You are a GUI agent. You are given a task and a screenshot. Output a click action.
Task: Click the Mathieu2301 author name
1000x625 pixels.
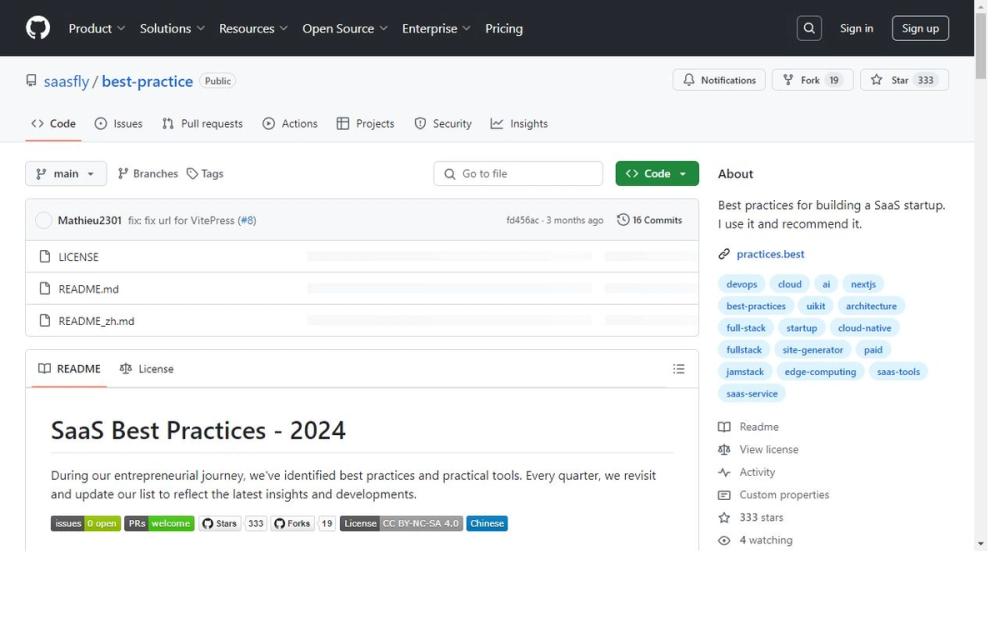coord(89,220)
